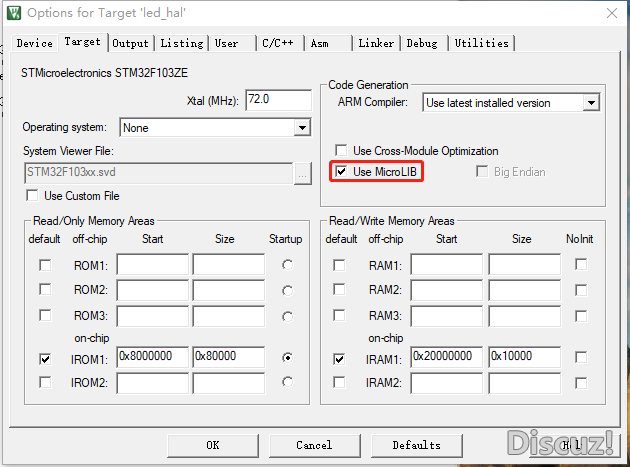Open the Linker tab
This screenshot has height=467, width=630.
click(x=376, y=43)
